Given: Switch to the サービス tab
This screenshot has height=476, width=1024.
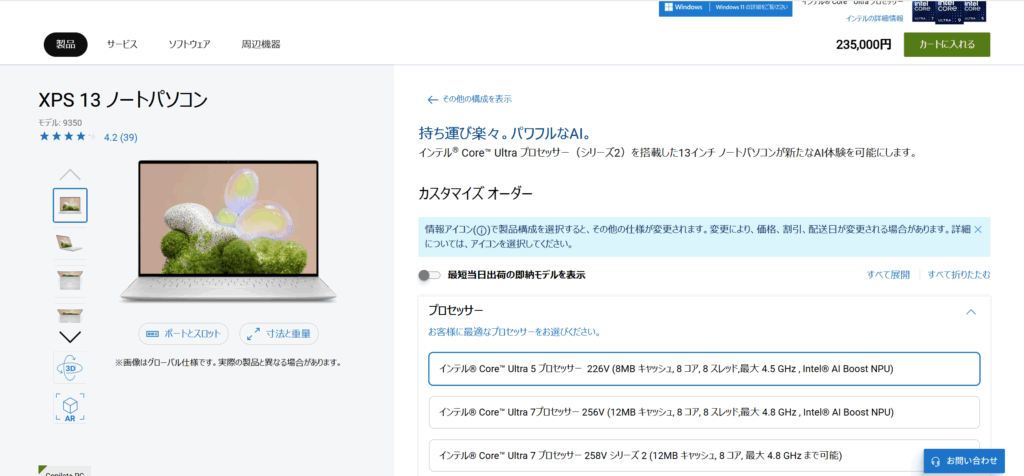Looking at the screenshot, I should point(122,44).
